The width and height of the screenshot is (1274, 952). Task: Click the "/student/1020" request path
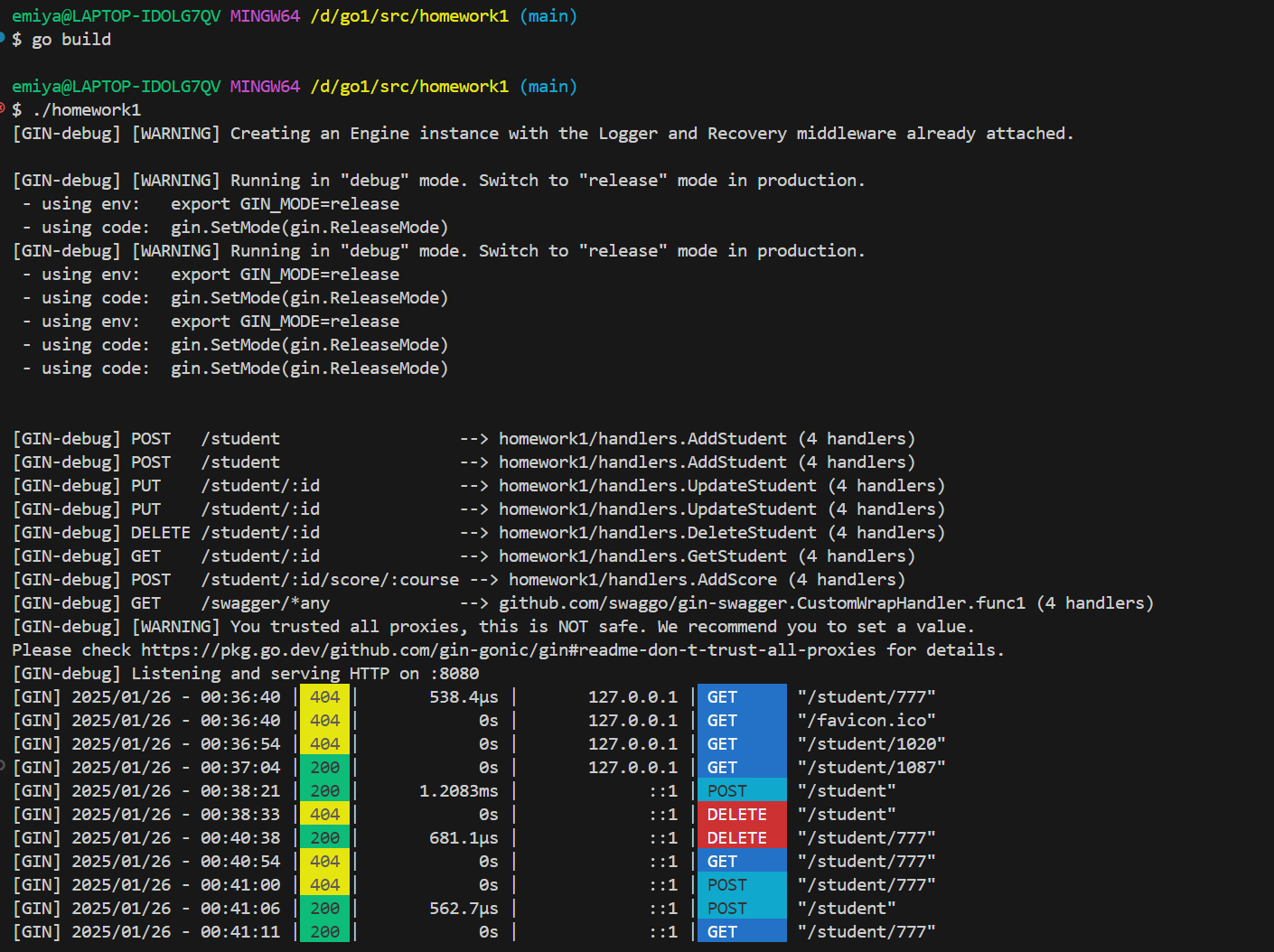click(871, 744)
